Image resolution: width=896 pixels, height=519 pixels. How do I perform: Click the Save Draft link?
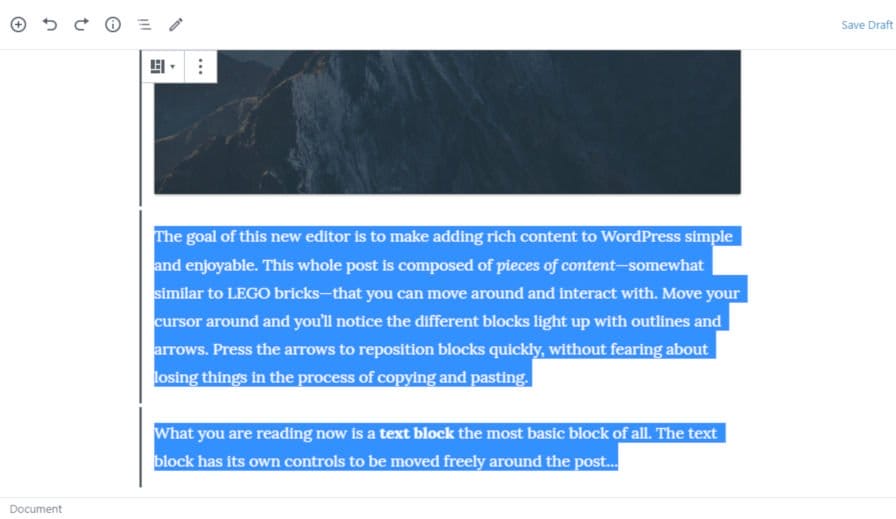click(x=866, y=25)
